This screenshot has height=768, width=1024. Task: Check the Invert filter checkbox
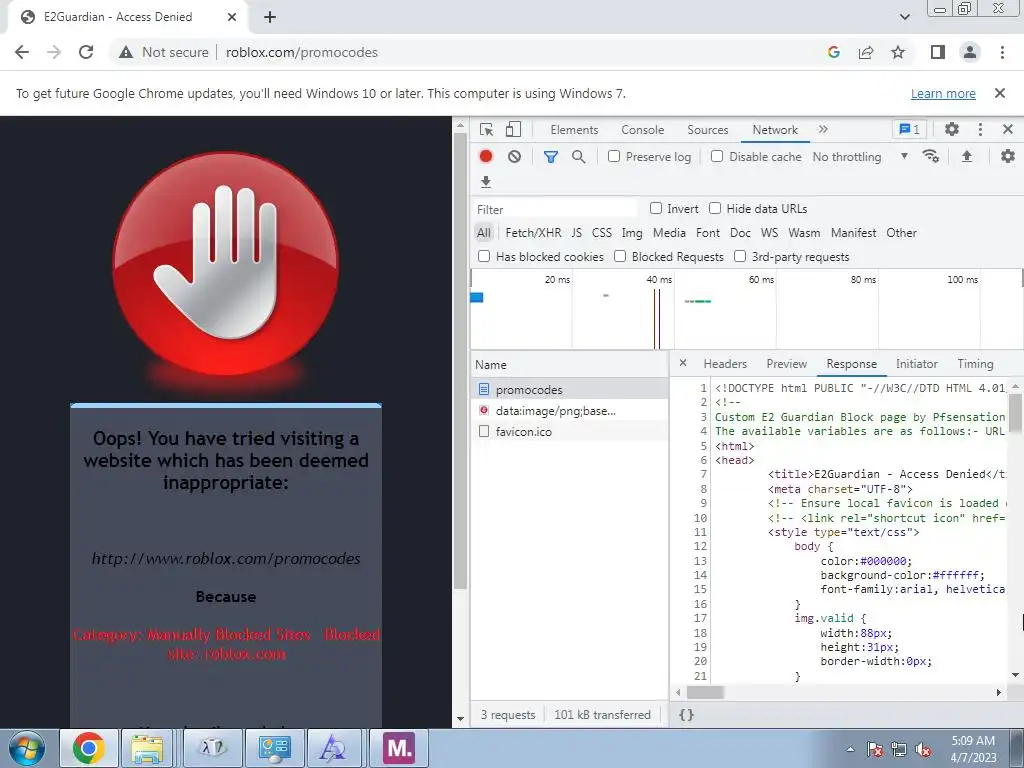[x=656, y=208]
